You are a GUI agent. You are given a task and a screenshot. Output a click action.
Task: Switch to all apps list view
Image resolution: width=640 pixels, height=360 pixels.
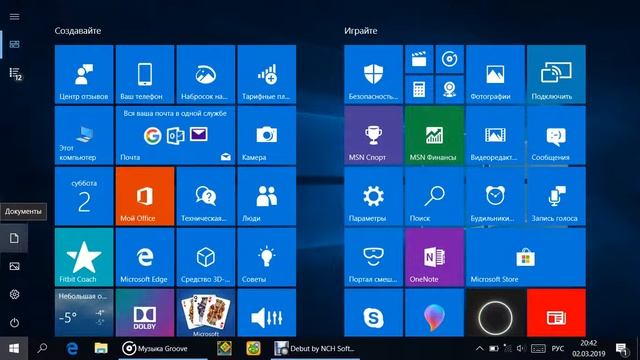coord(14,73)
